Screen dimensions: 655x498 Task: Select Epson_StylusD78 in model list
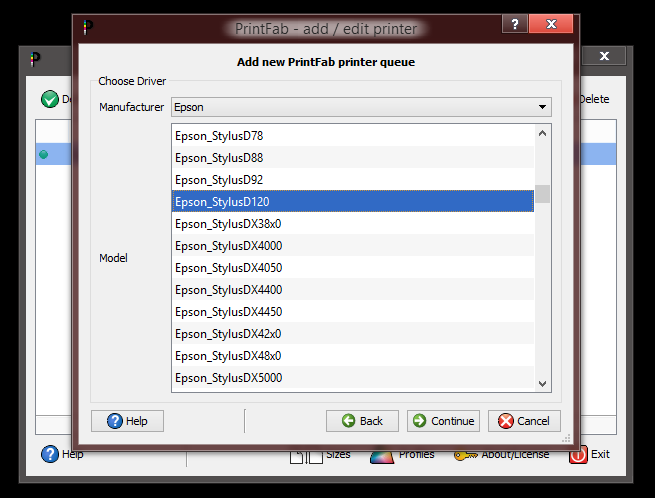[x=353, y=136]
